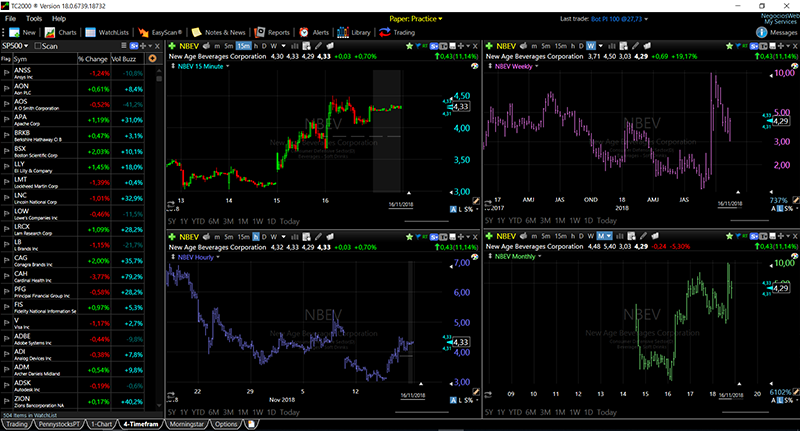Image resolution: width=800 pixels, height=431 pixels.
Task: Switch to the Options tab
Action: coord(226,424)
